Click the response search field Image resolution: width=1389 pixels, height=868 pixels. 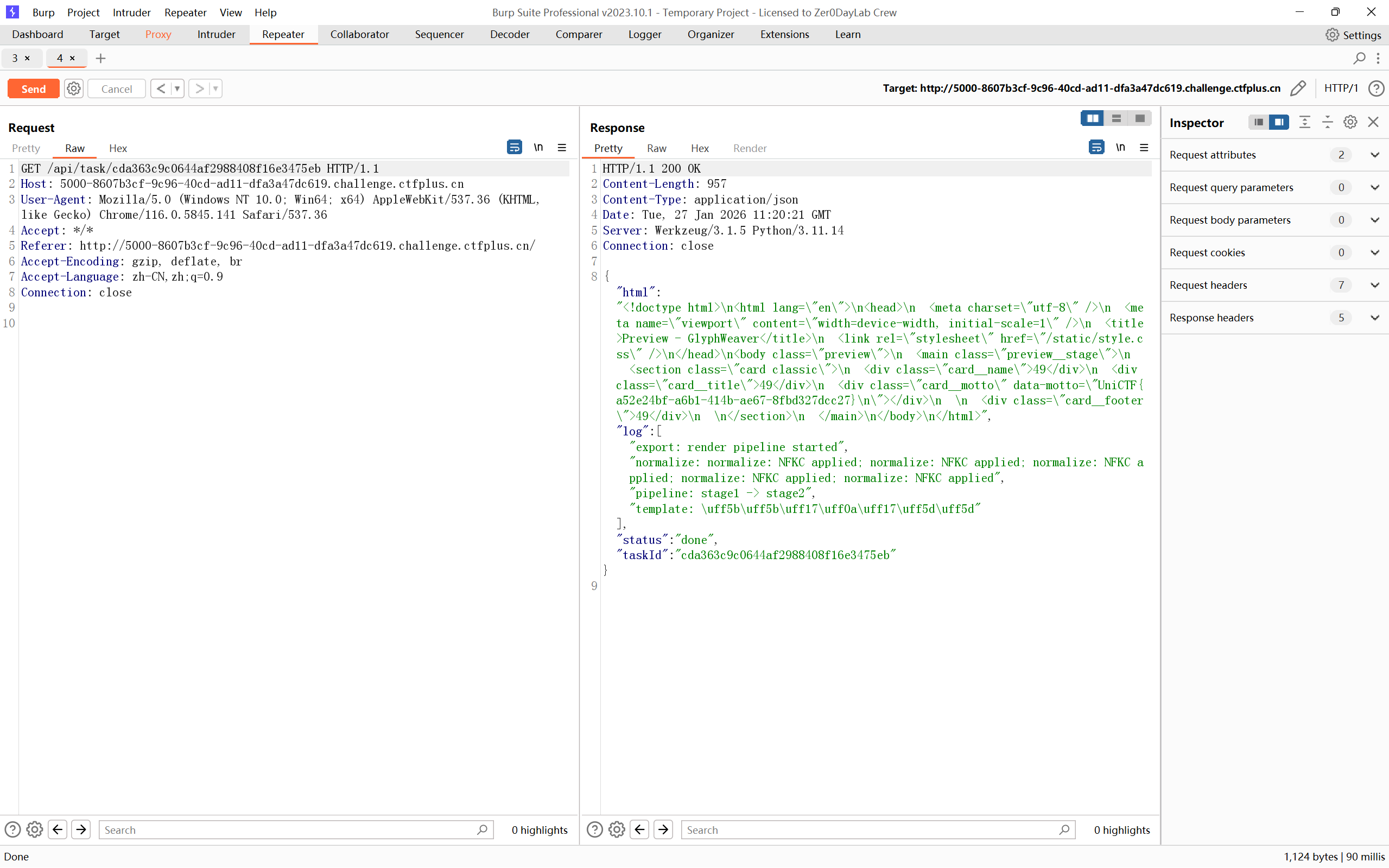pos(878,829)
